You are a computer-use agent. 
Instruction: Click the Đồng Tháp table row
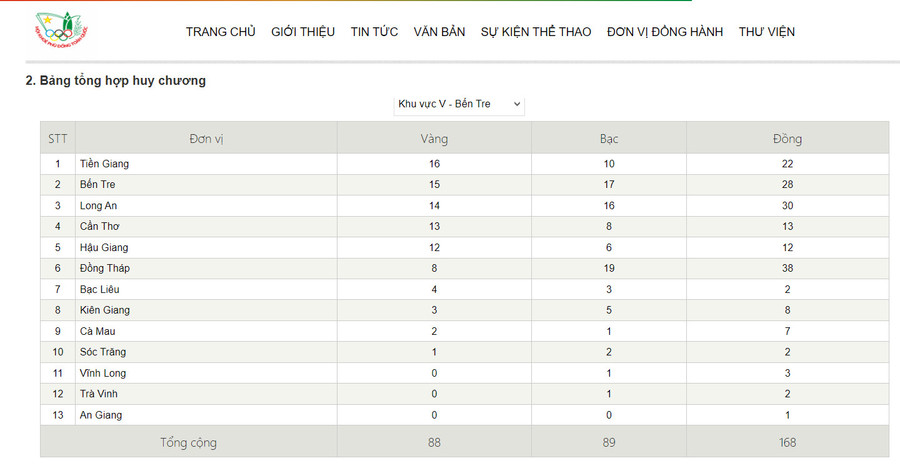point(105,268)
